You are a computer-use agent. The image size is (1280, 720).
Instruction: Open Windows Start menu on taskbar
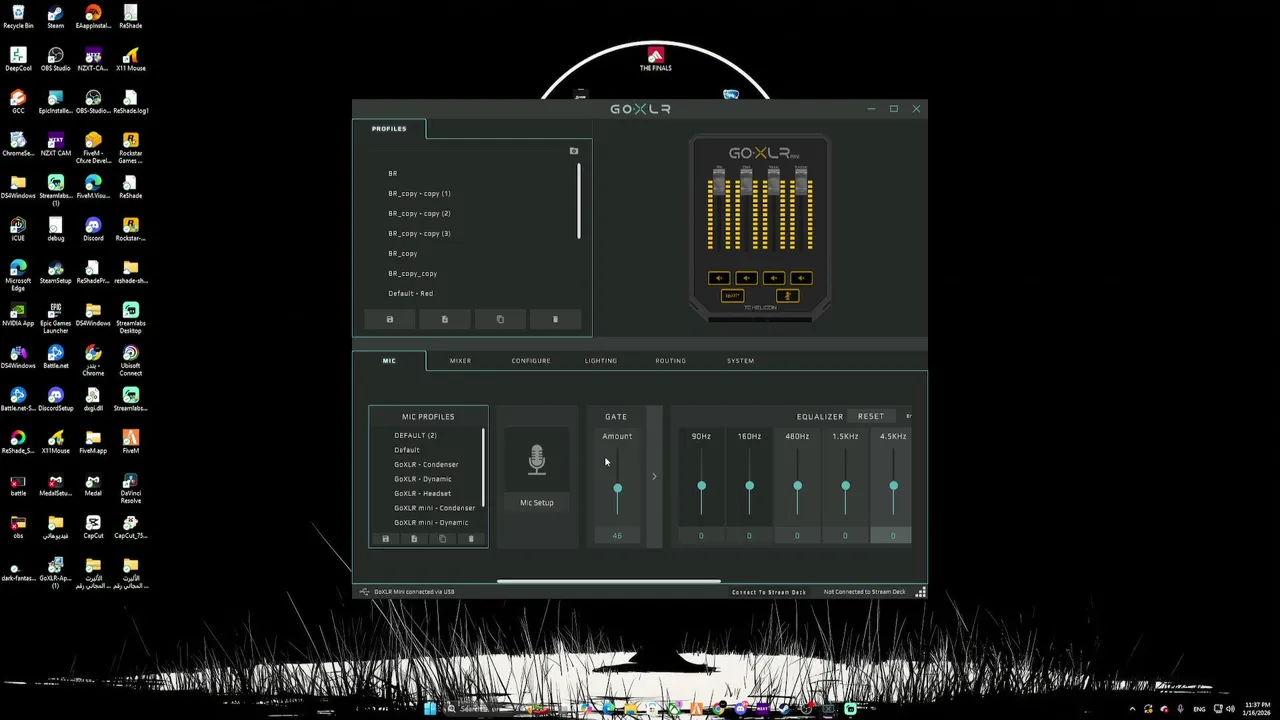point(430,709)
